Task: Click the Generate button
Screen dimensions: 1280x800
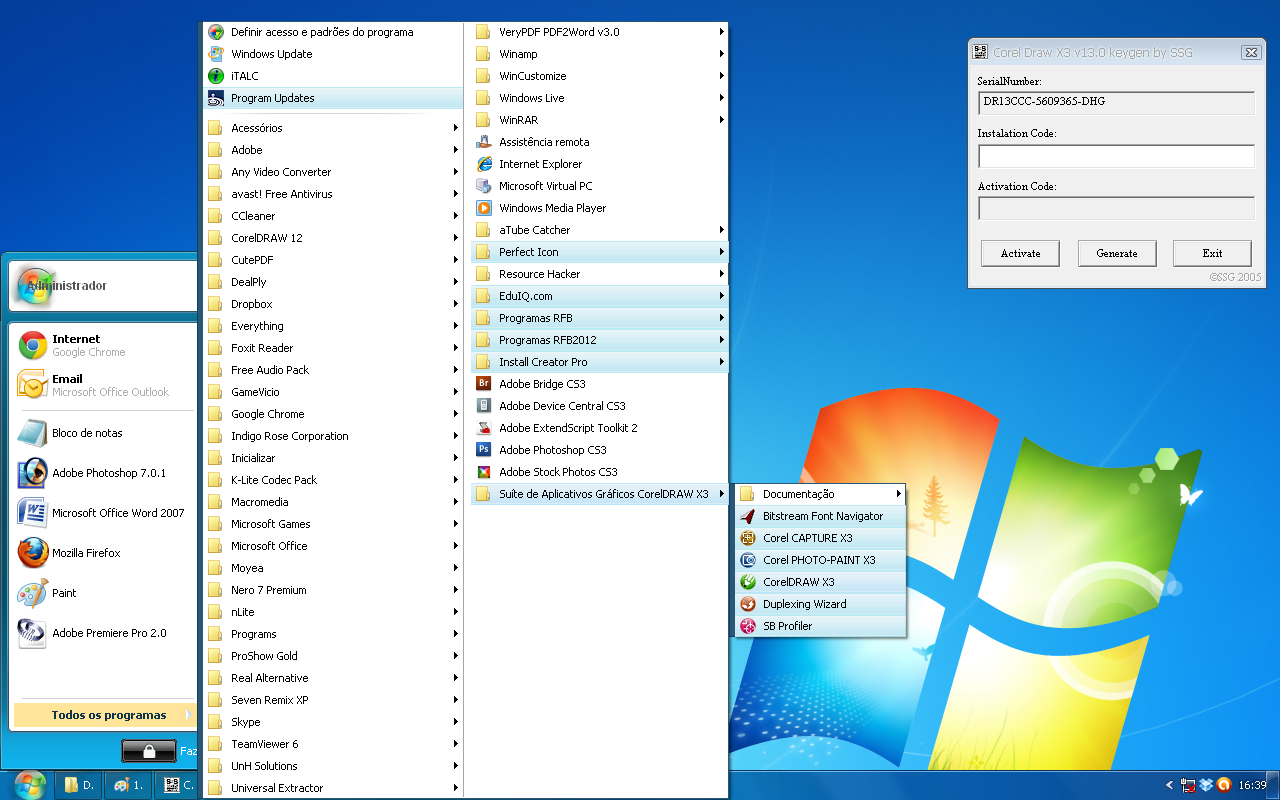Action: coord(1117,253)
